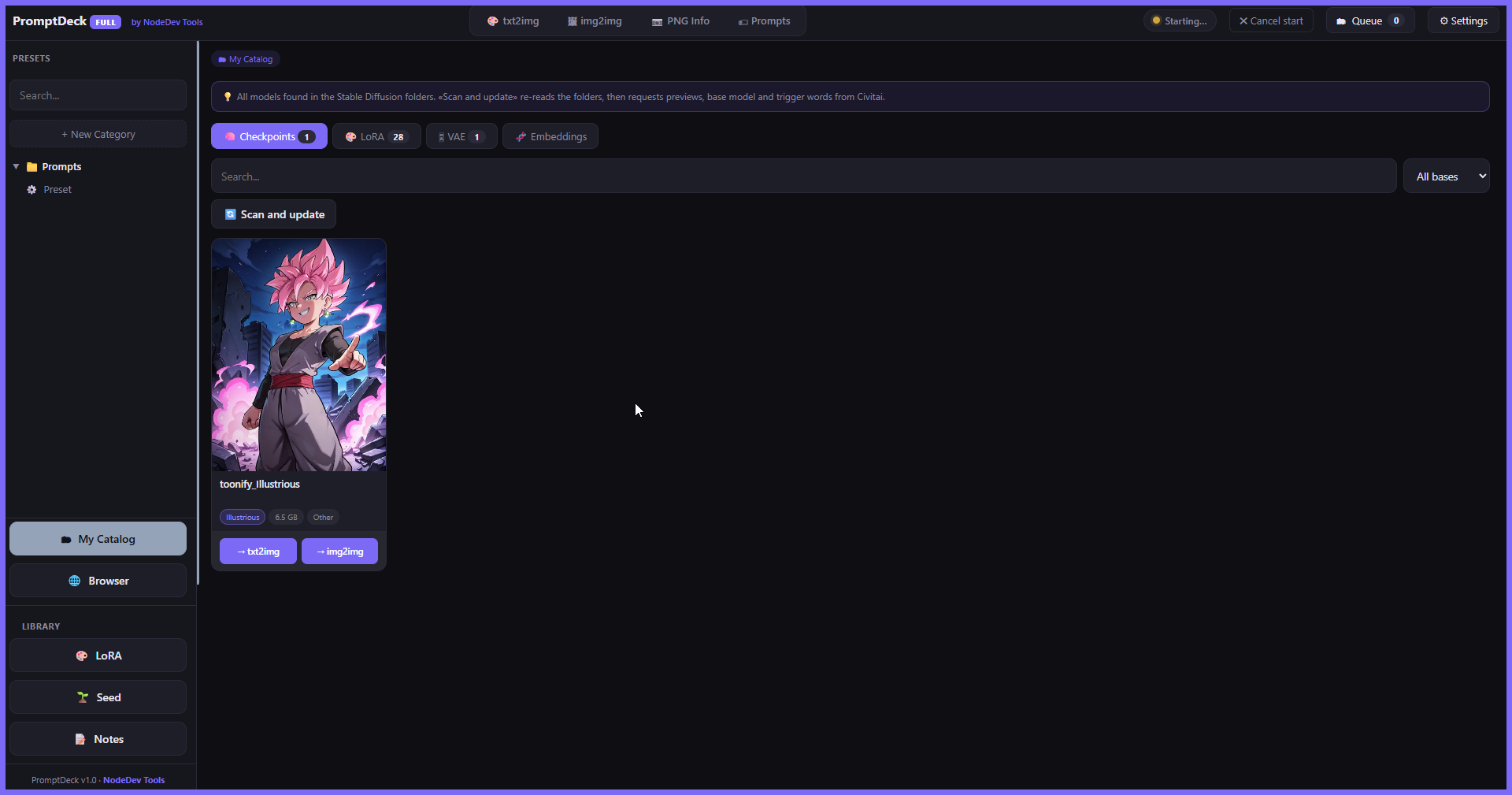The image size is (1512, 795).
Task: Click the My Catalog breadcrumb chip
Action: (246, 59)
